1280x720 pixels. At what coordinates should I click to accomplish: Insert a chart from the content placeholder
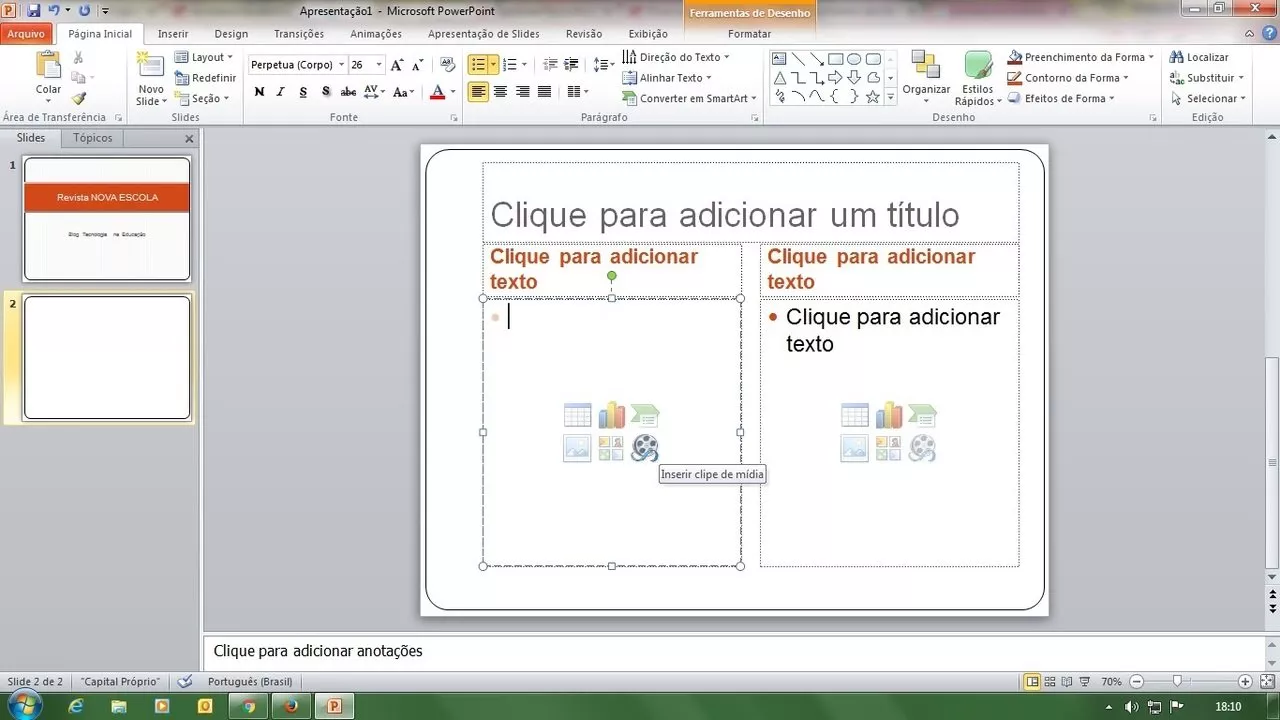[611, 414]
